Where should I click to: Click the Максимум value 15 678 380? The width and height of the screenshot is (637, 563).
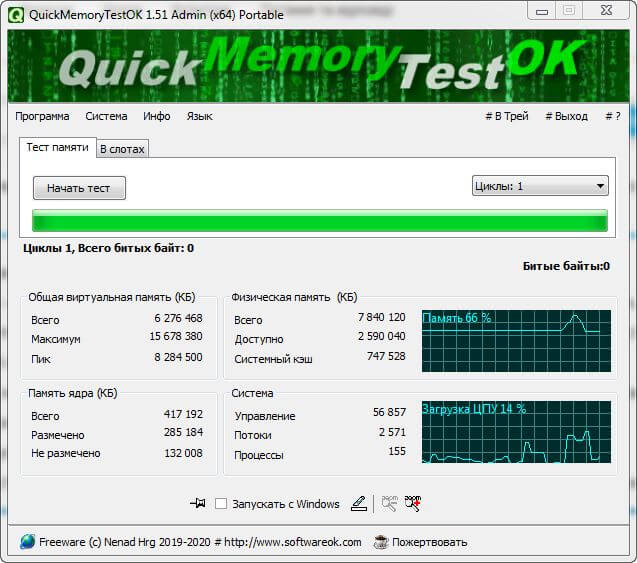tap(176, 336)
